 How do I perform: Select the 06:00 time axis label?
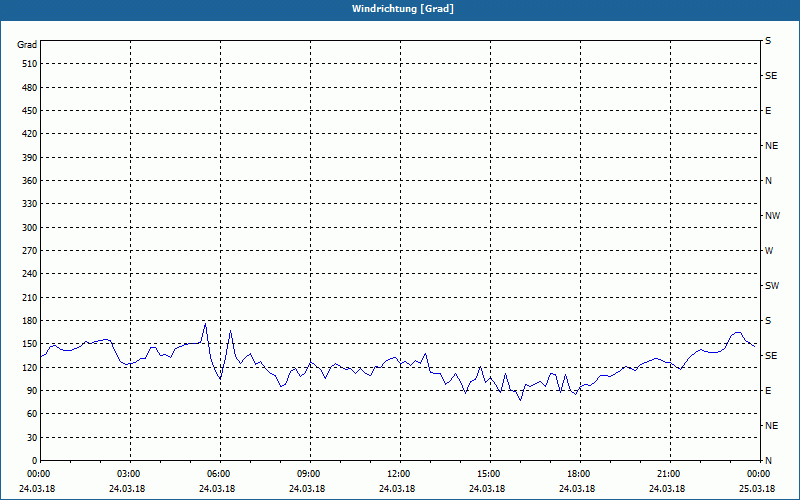[217, 474]
